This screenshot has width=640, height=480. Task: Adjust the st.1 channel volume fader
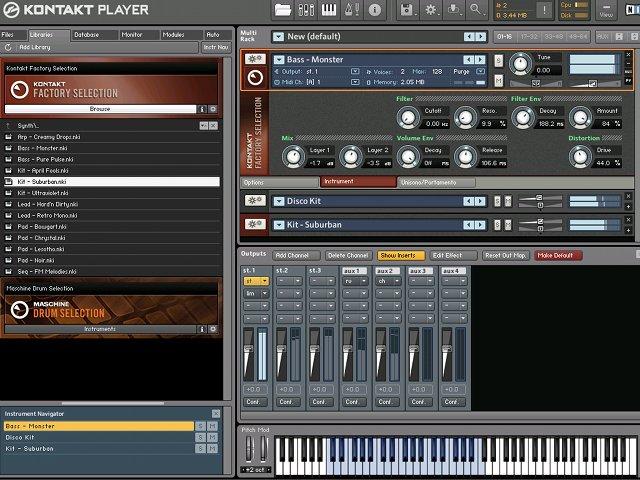coord(248,350)
